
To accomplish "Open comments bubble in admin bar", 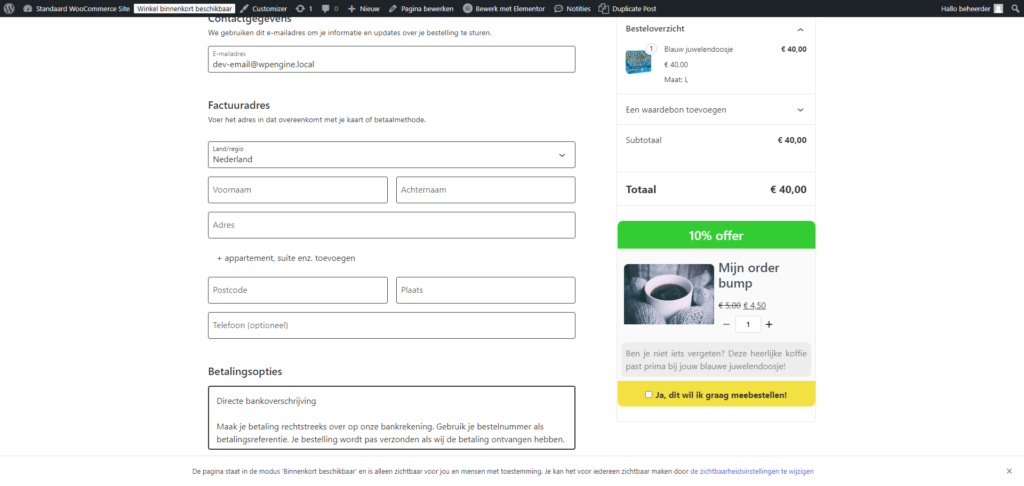I will tap(330, 8).
